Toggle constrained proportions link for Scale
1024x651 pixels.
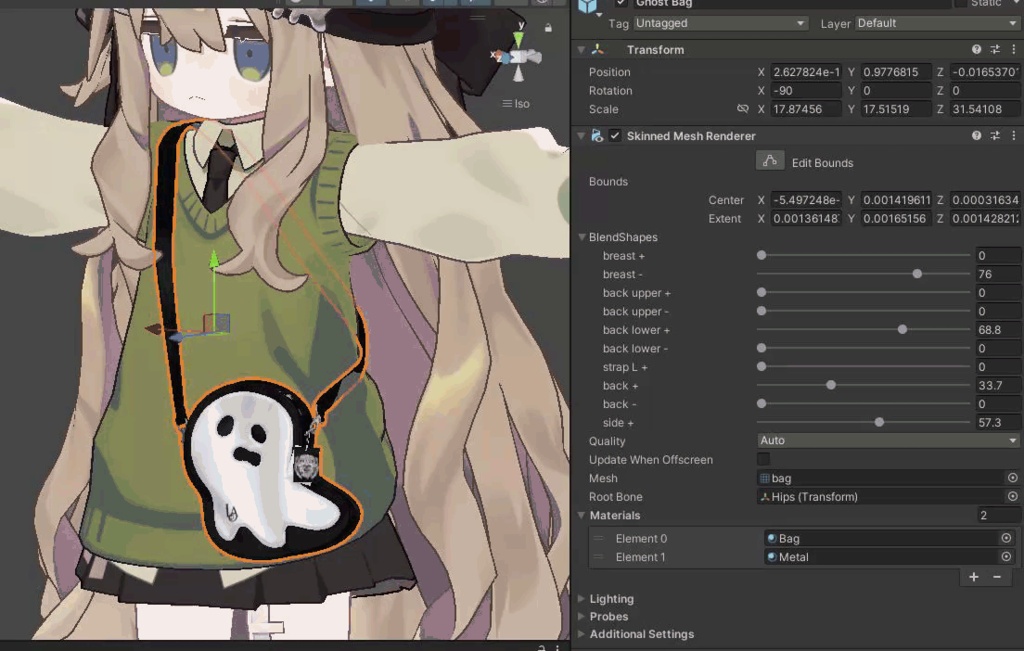tap(743, 109)
